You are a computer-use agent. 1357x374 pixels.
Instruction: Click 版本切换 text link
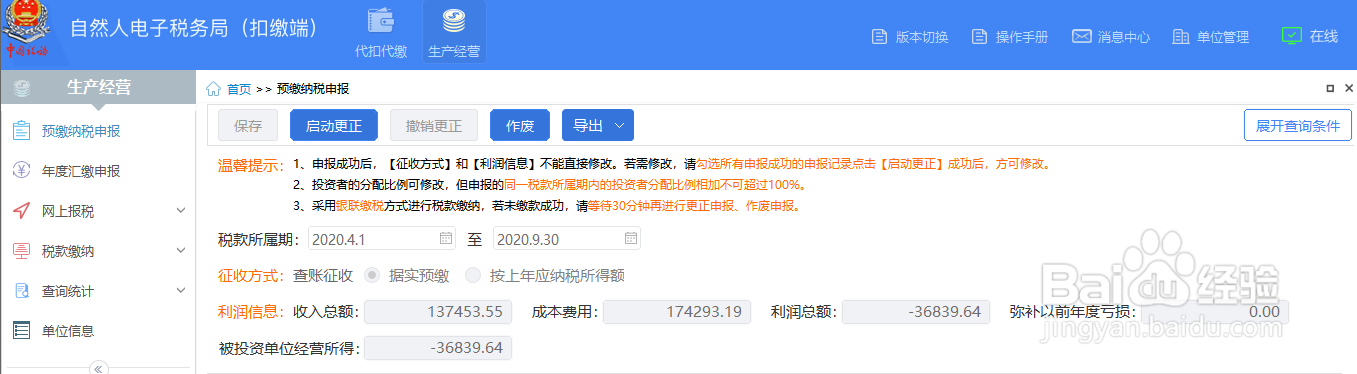coord(922,37)
